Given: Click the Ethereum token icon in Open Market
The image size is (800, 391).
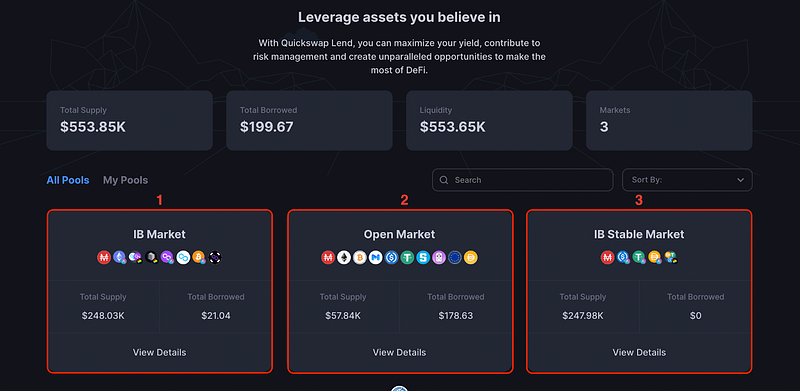Looking at the screenshot, I should click(x=344, y=258).
